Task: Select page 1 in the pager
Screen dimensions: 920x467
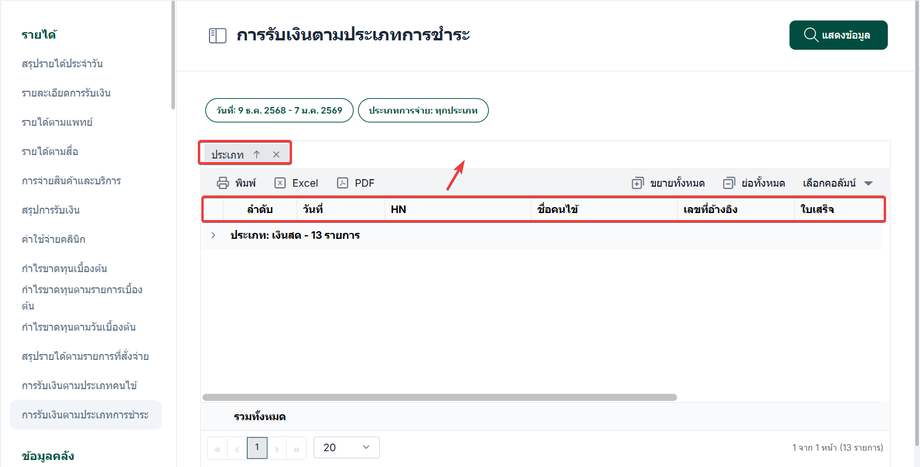Action: 257,448
